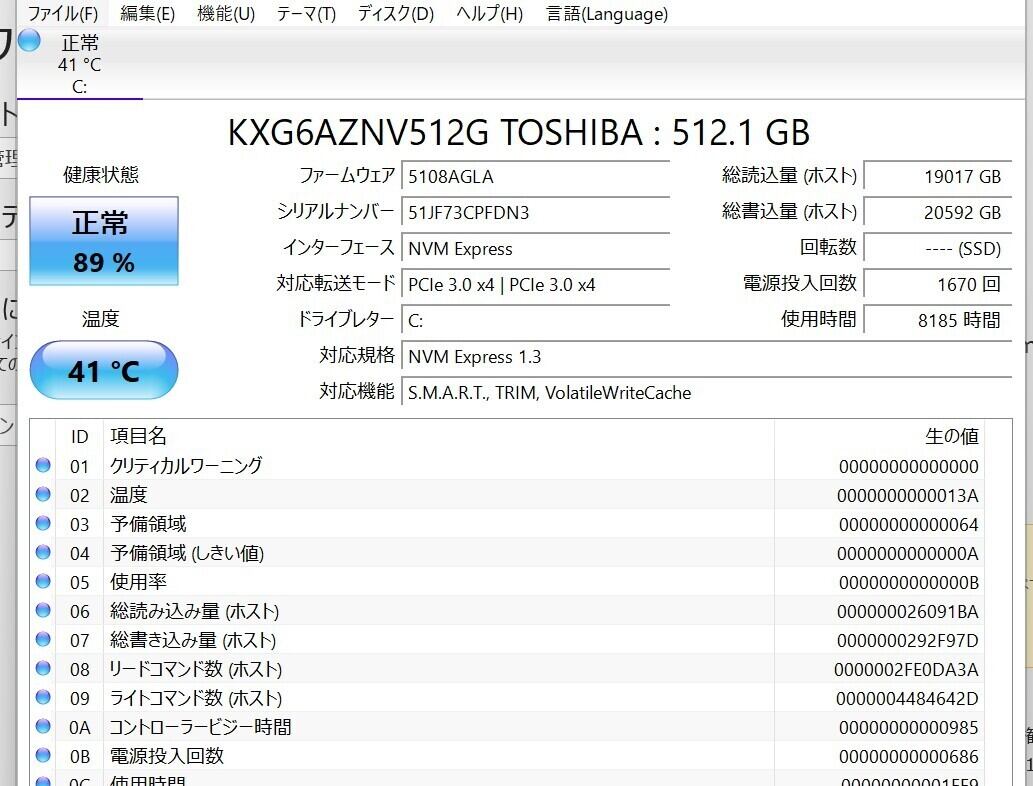Click status orb for row 02 温度

43,494
